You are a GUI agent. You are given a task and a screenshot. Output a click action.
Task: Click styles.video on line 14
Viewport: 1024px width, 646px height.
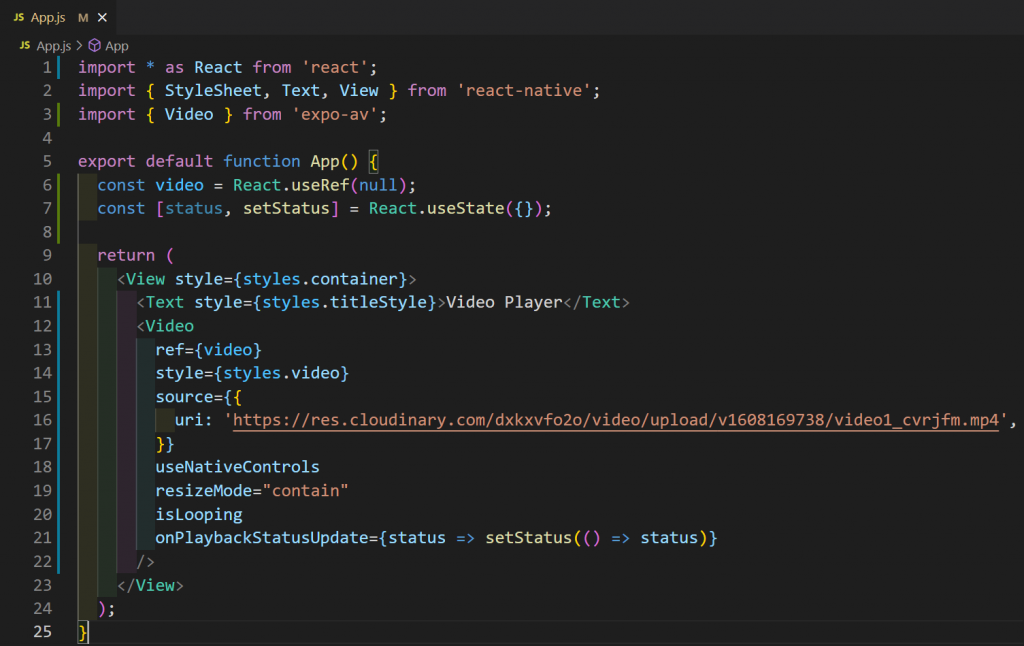tap(281, 373)
